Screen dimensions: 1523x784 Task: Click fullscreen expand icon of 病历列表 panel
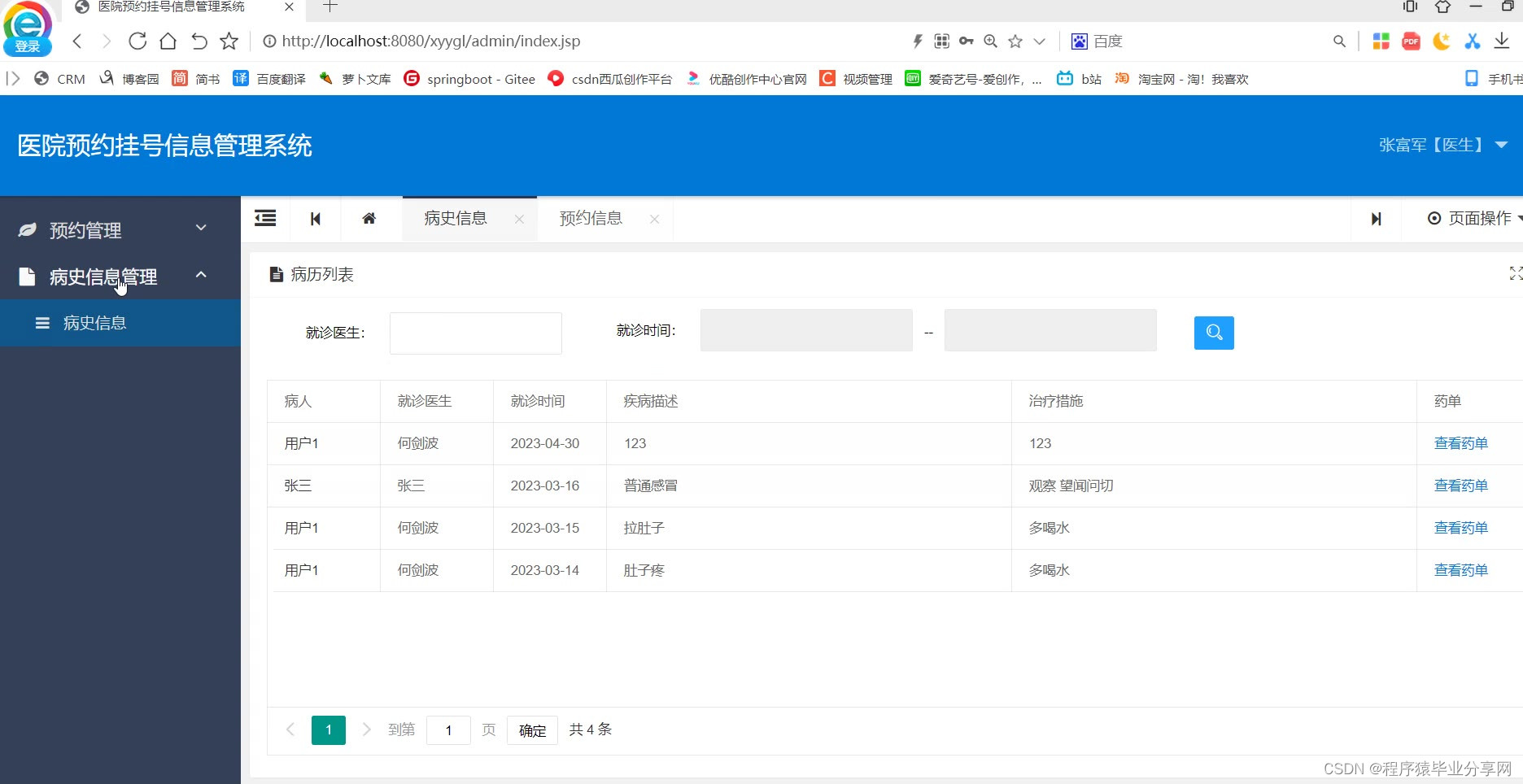[x=1516, y=273]
